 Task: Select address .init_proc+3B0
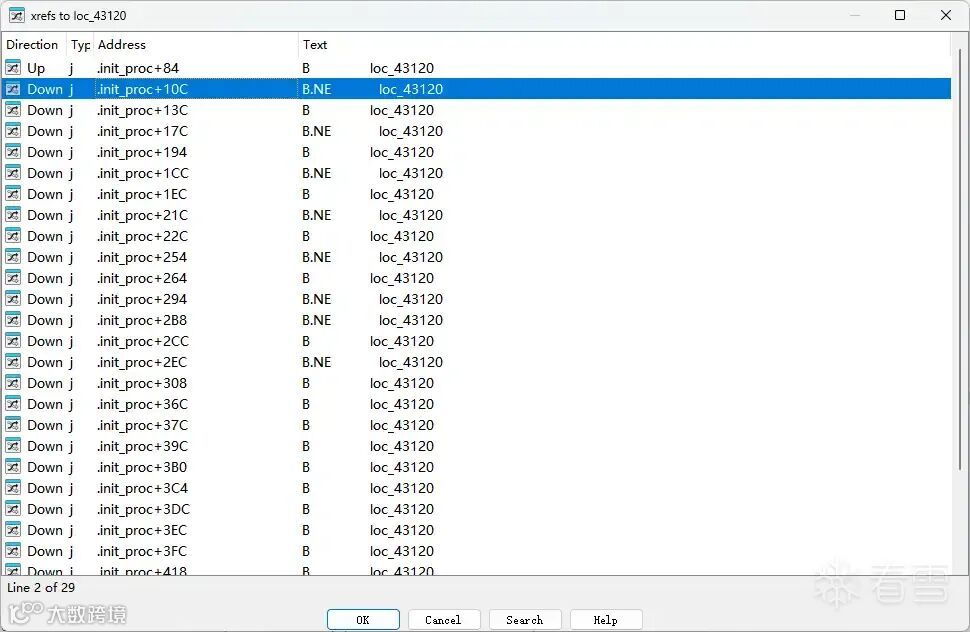click(x=141, y=468)
